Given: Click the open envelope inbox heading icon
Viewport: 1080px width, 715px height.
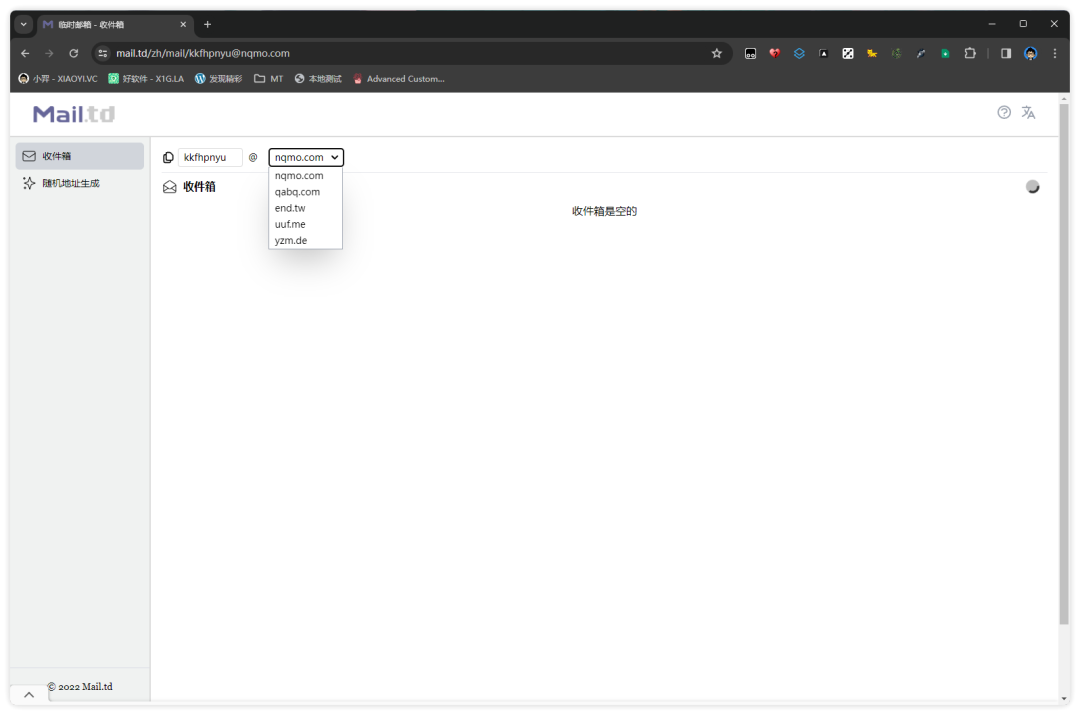Looking at the screenshot, I should (x=169, y=187).
